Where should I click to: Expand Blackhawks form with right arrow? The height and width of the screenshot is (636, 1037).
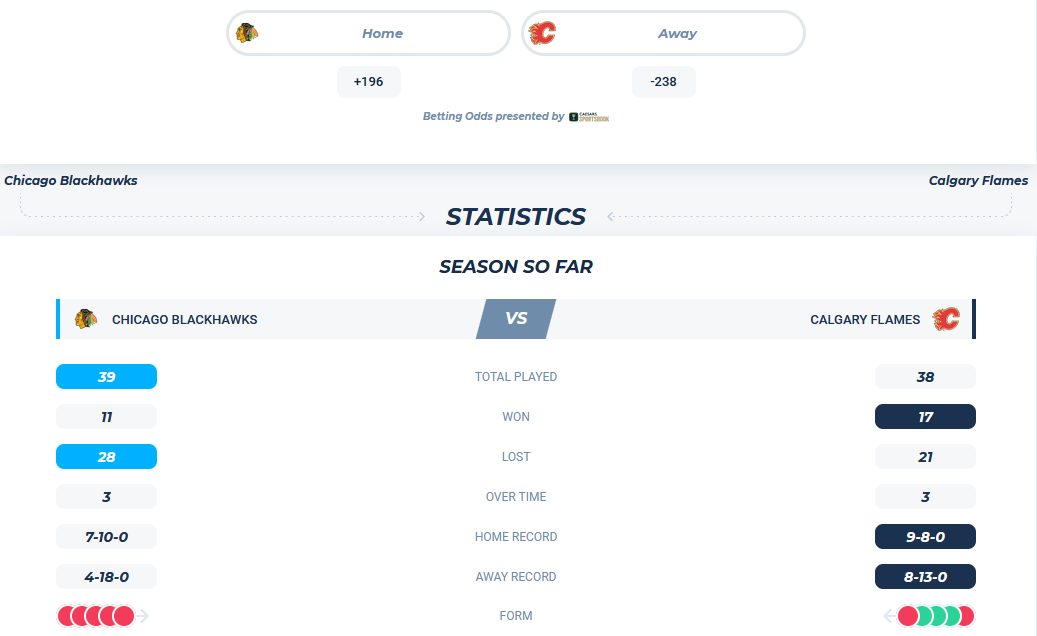pyautogui.click(x=144, y=616)
